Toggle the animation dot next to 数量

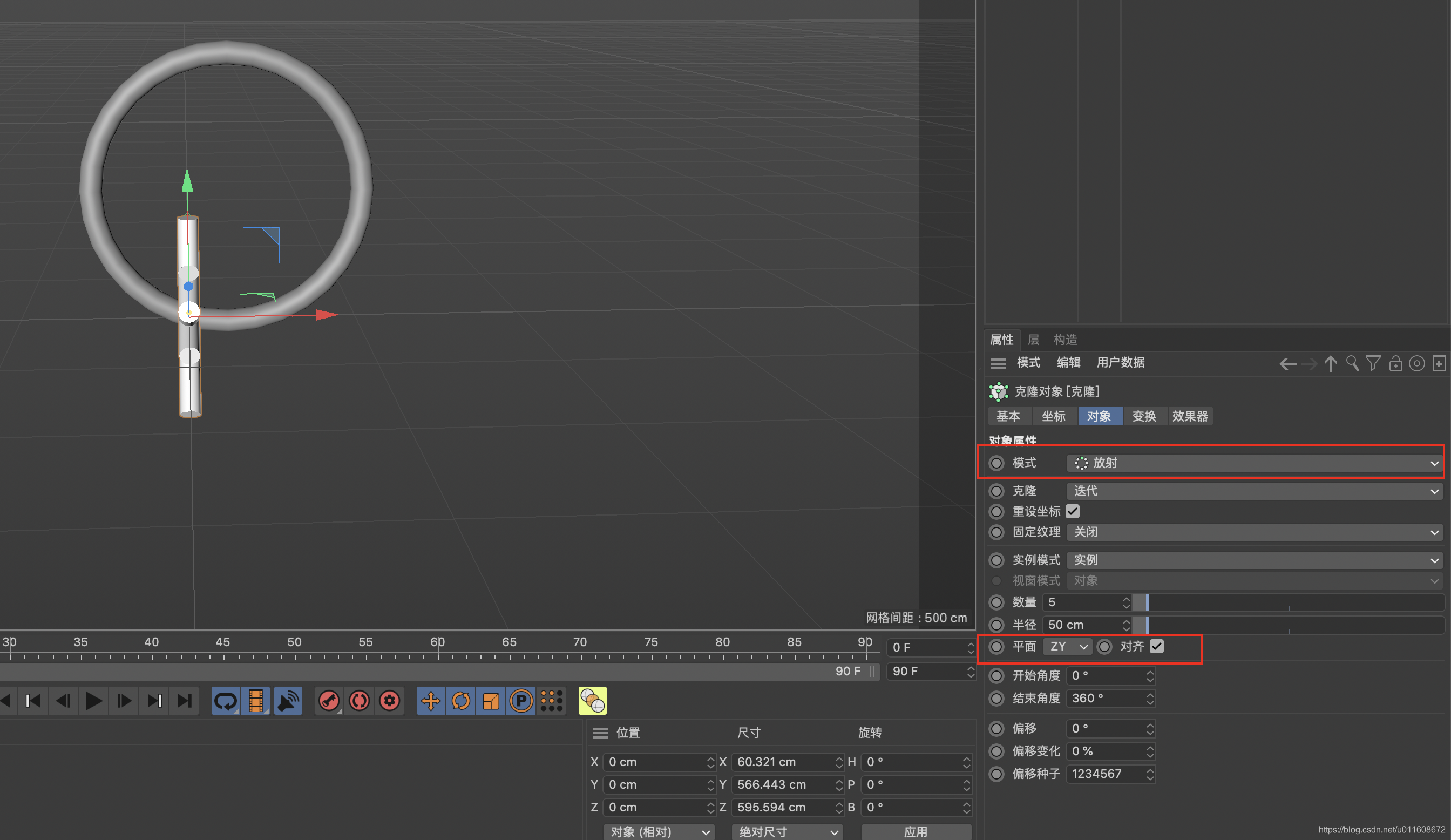(x=996, y=602)
